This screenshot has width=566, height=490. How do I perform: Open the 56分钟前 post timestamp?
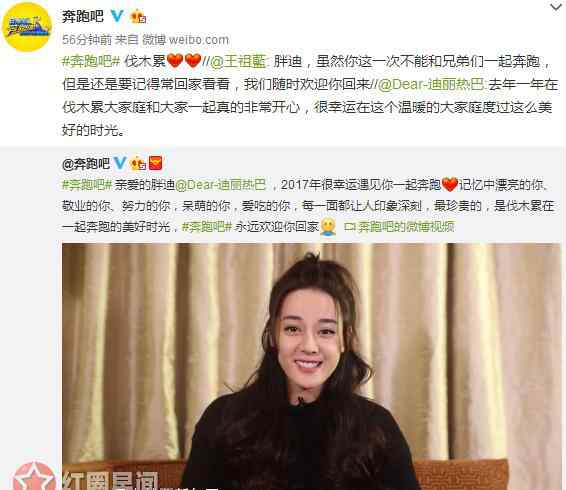coord(87,40)
